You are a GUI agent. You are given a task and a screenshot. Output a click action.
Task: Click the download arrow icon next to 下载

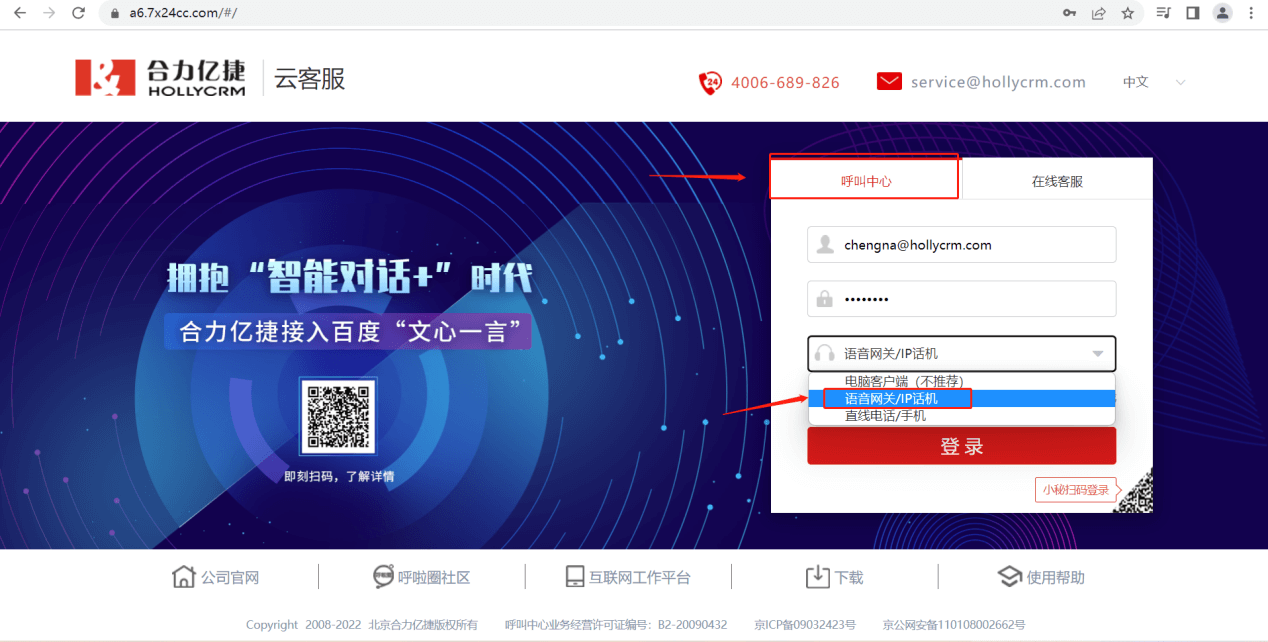(817, 577)
